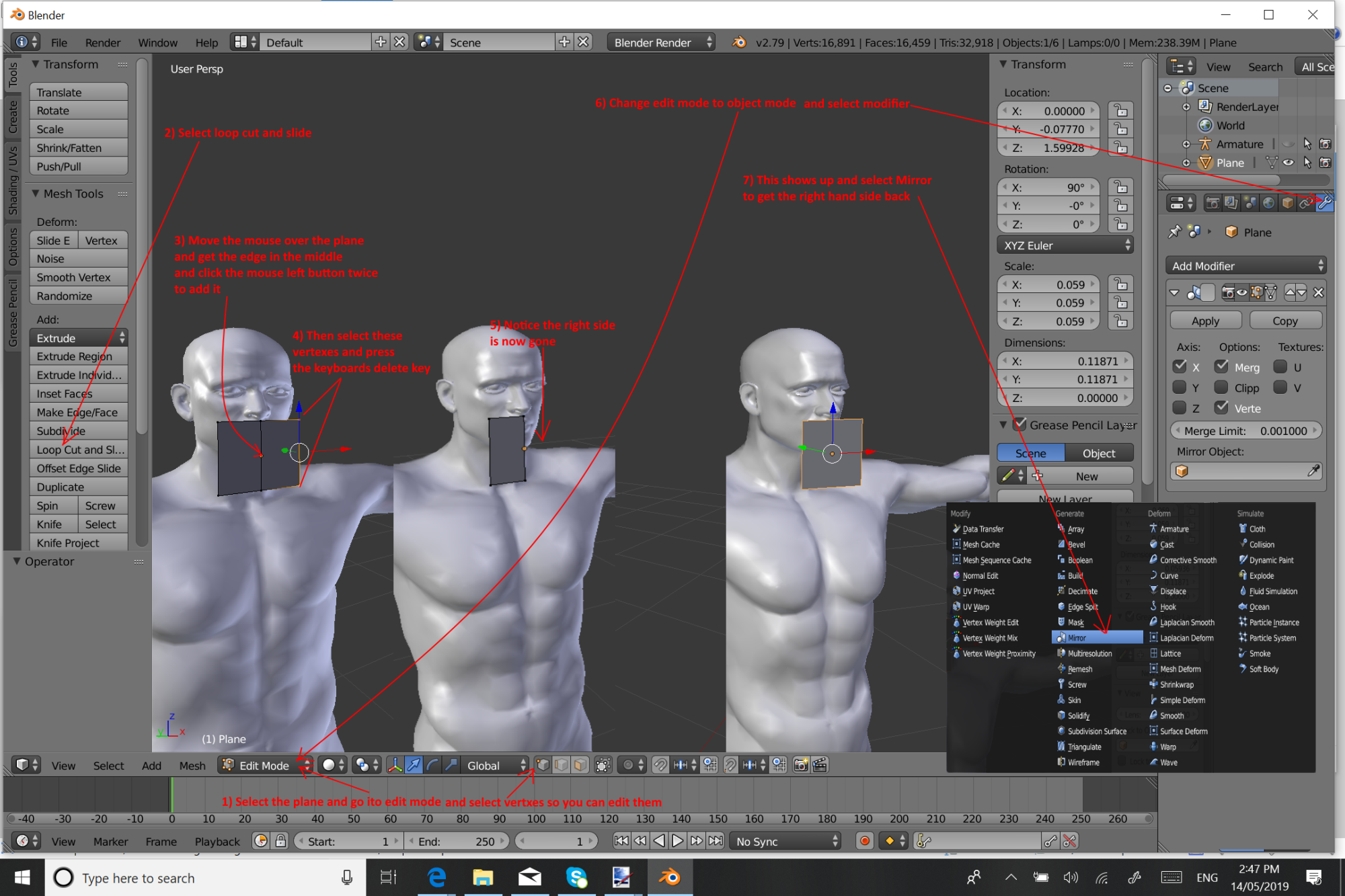Collapse the Mirror modifier panel triangle

point(1175,292)
